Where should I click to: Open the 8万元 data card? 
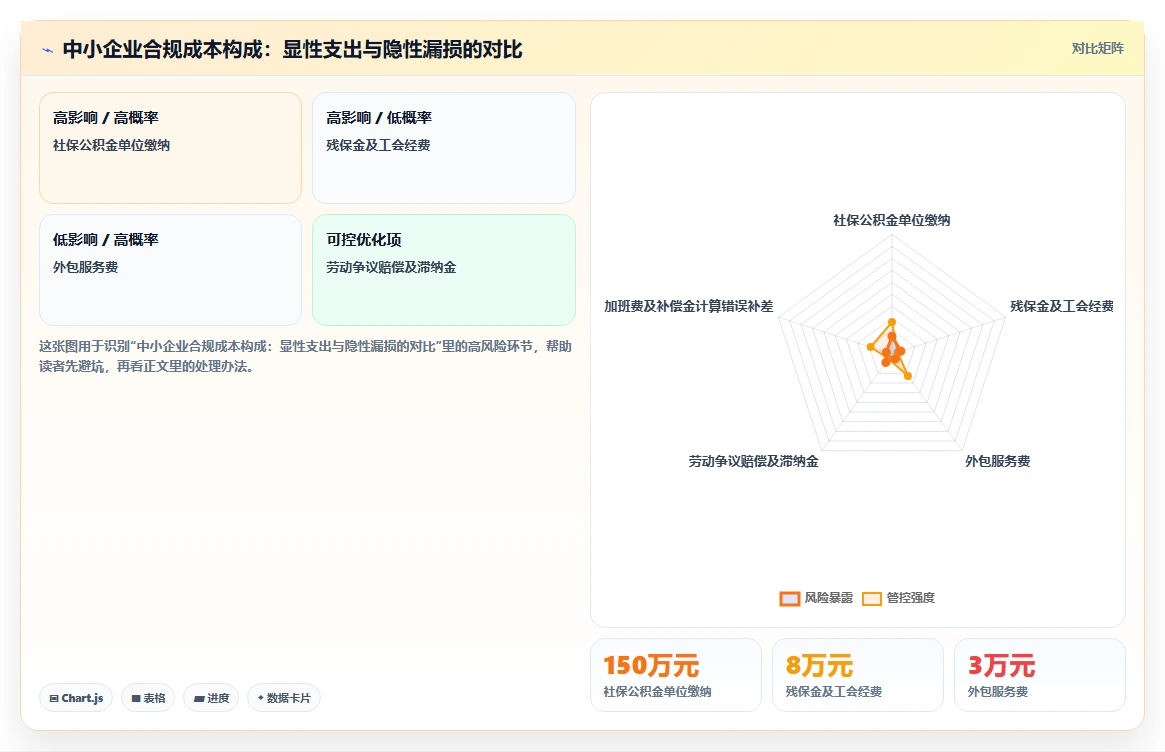[x=858, y=675]
